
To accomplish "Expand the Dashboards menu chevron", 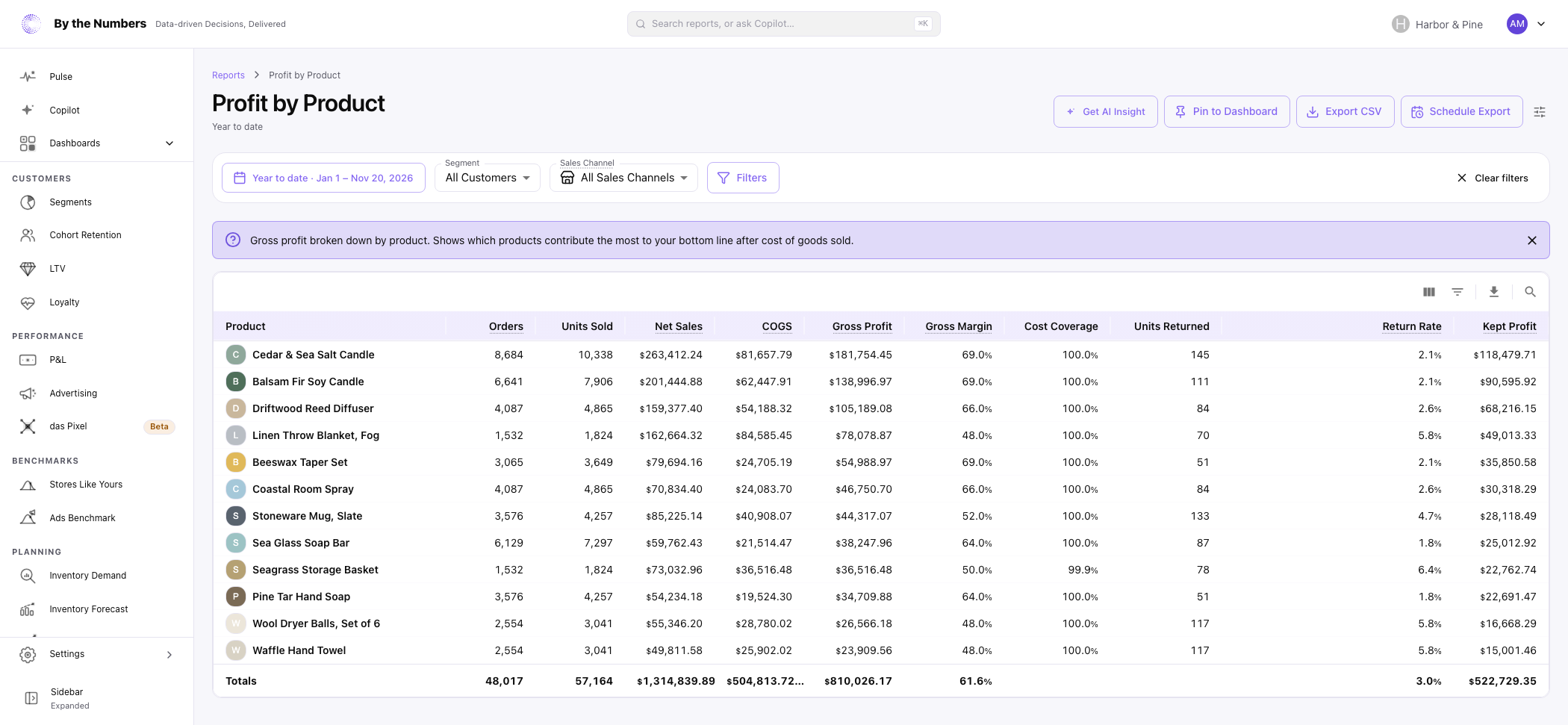I will (169, 143).
